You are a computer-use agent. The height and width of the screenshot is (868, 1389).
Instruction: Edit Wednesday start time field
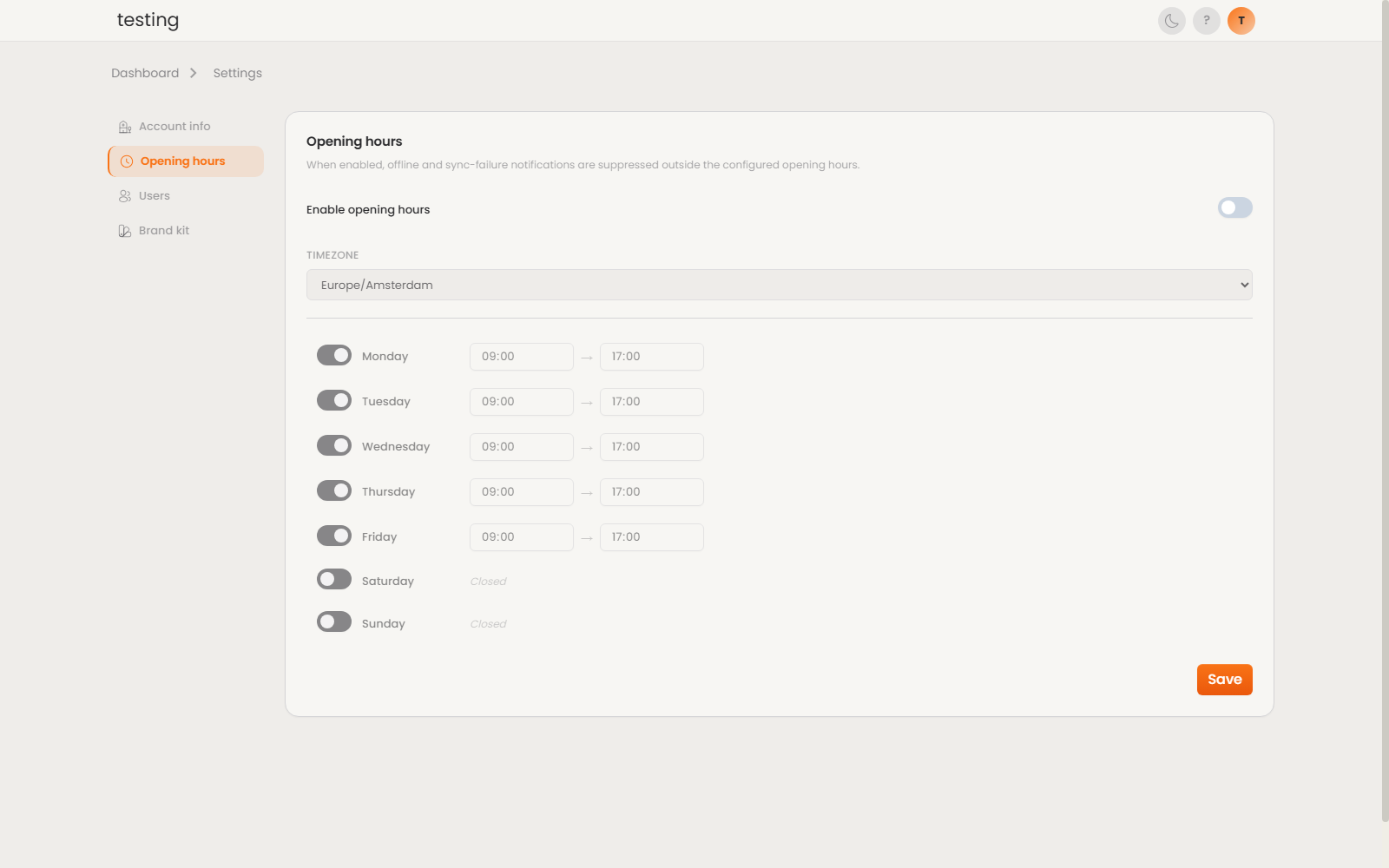pos(522,447)
